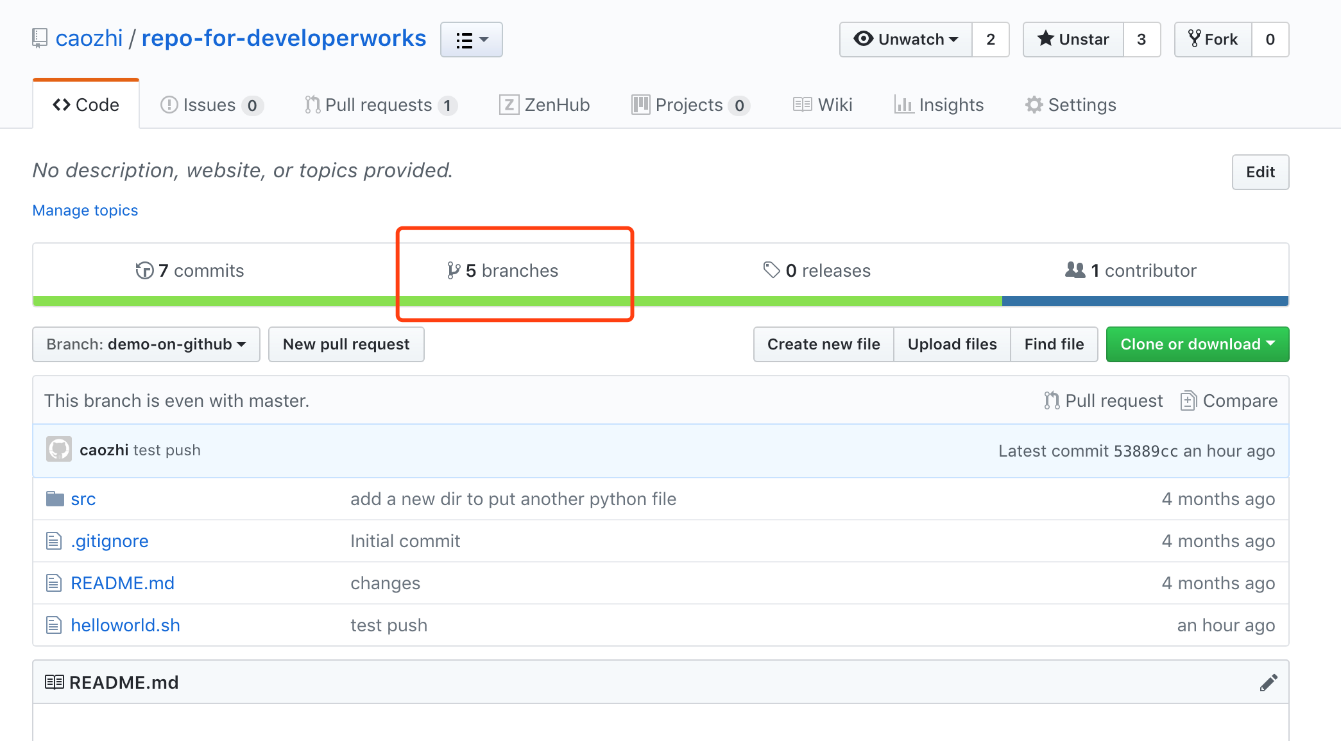Open the Unwatch dropdown
Image resolution: width=1341 pixels, height=741 pixels.
905,40
